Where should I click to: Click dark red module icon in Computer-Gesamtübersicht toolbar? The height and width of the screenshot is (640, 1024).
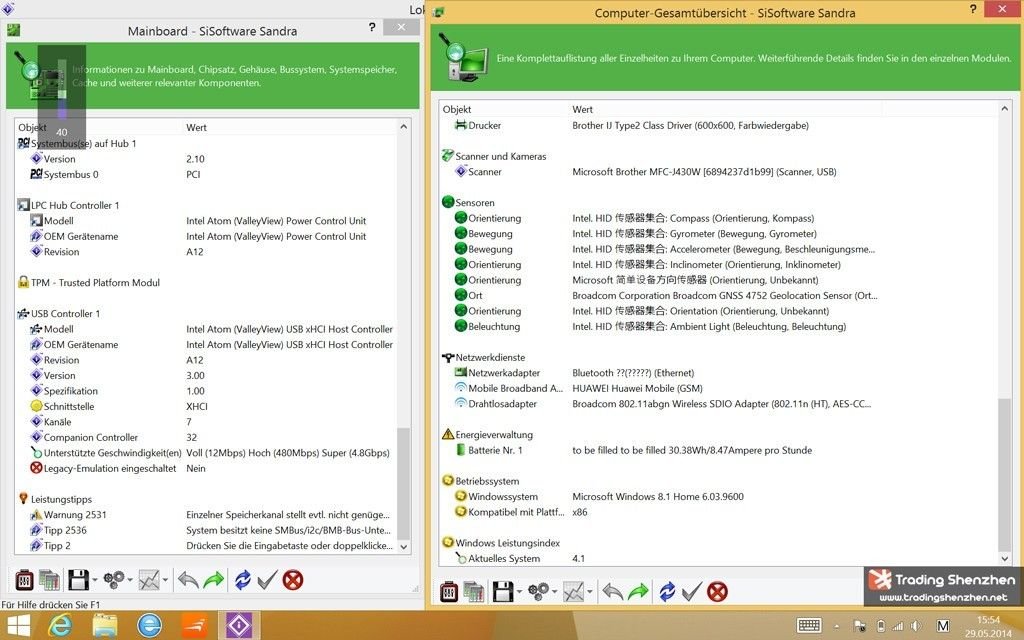[x=449, y=592]
